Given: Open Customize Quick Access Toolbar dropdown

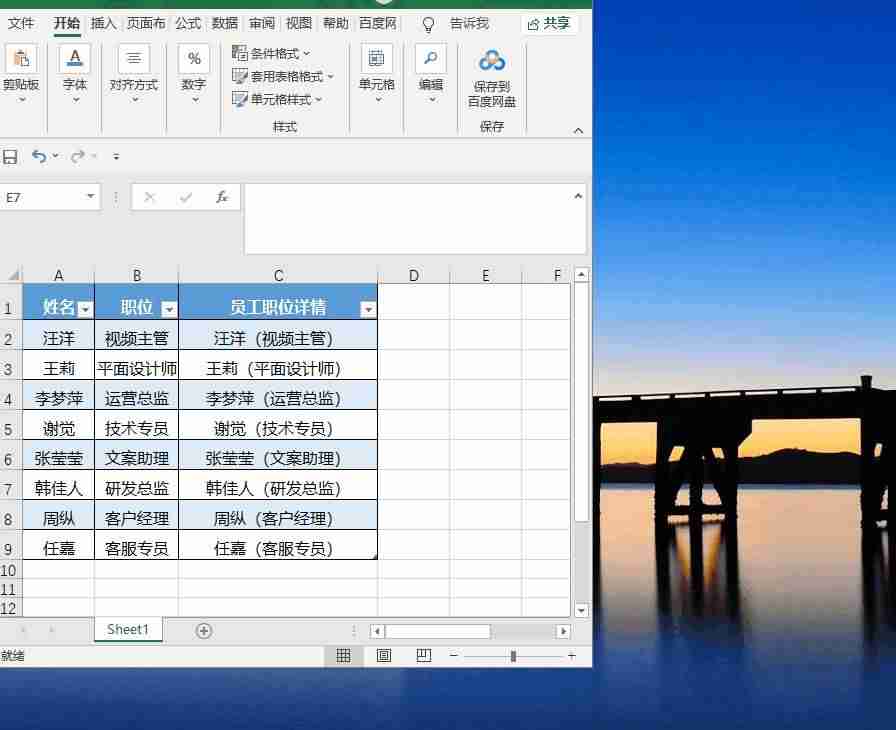Looking at the screenshot, I should [117, 157].
